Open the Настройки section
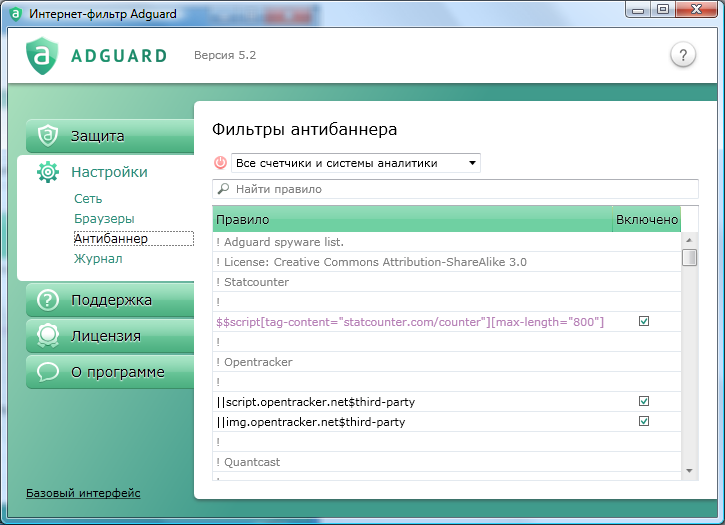Viewport: 725px width, 525px height. click(x=109, y=172)
